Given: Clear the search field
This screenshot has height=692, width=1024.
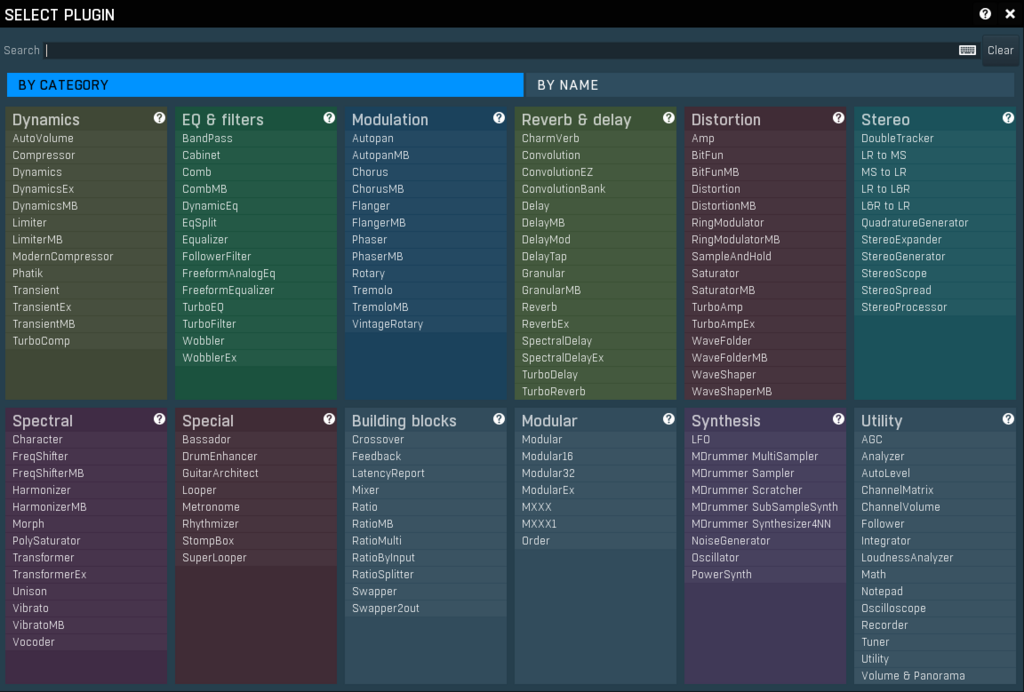Looking at the screenshot, I should coord(1000,50).
